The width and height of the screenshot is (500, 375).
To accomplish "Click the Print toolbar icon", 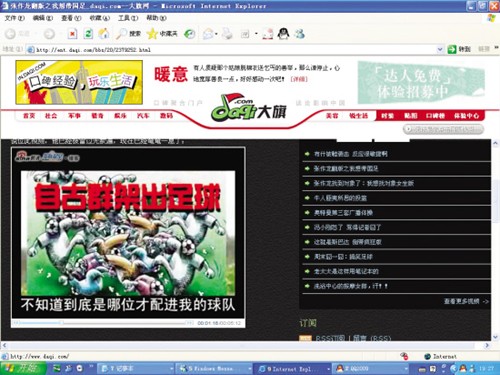I will 227,34.
